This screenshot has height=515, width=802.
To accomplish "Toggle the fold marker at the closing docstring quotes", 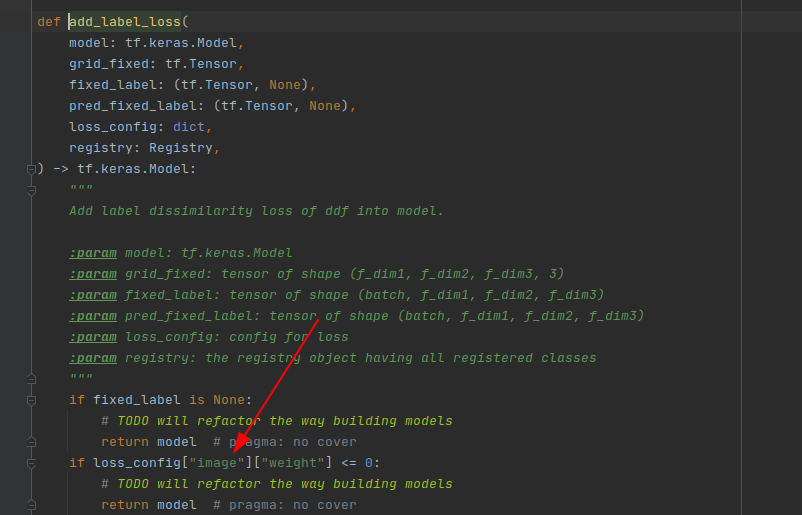I will [x=31, y=379].
